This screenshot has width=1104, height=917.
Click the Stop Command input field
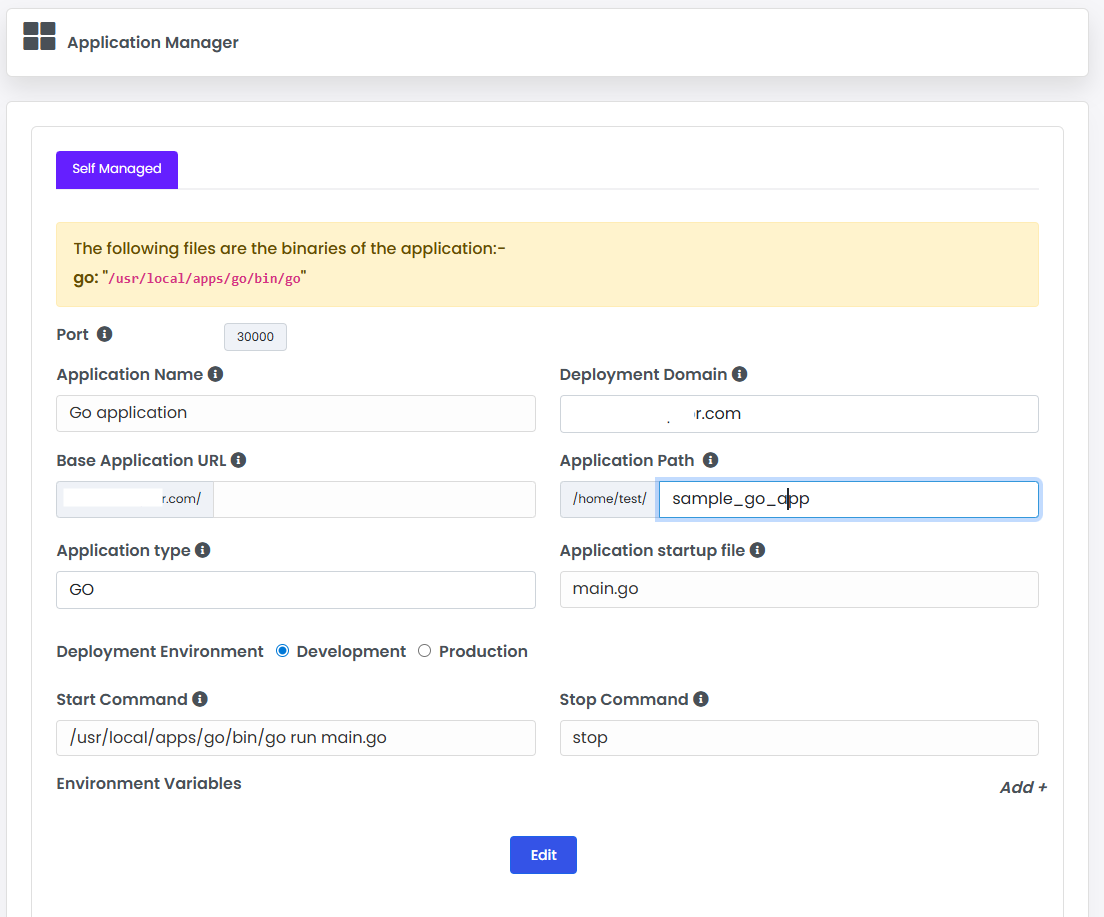[x=798, y=738]
